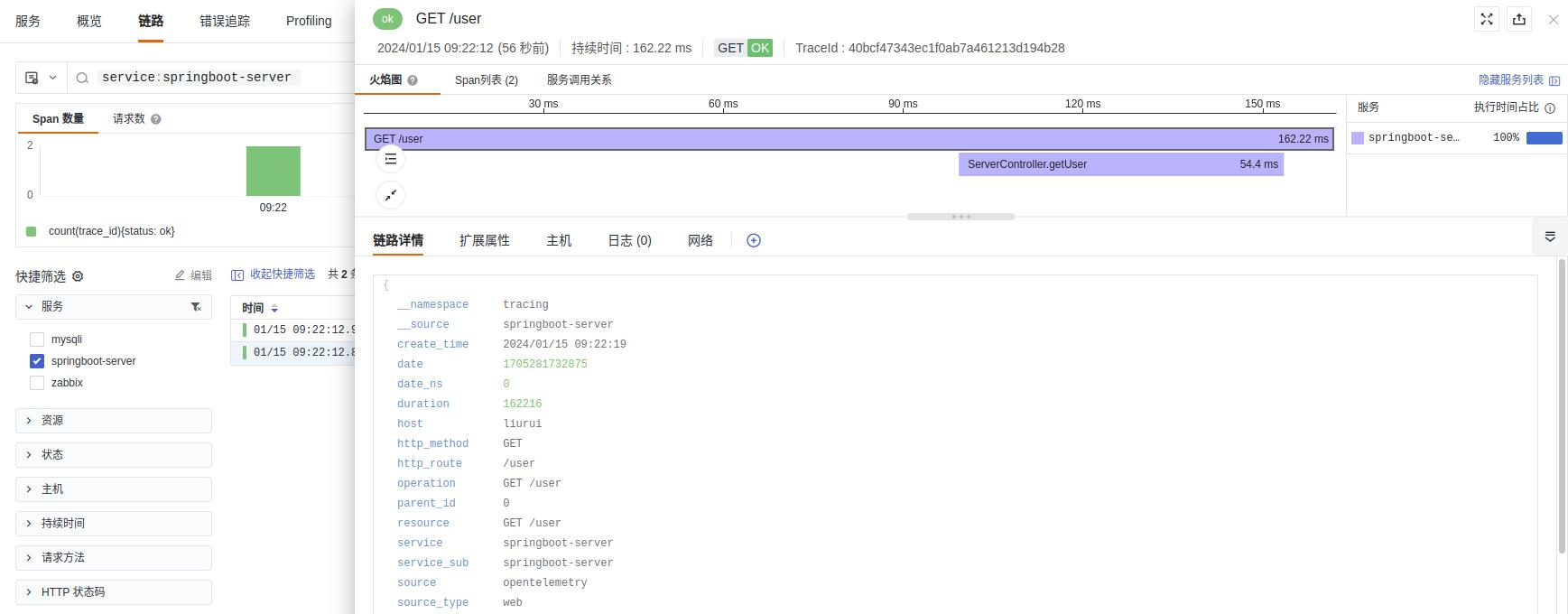The height and width of the screenshot is (614, 1568).
Task: Open the 扩展属性 tab
Action: (x=485, y=240)
